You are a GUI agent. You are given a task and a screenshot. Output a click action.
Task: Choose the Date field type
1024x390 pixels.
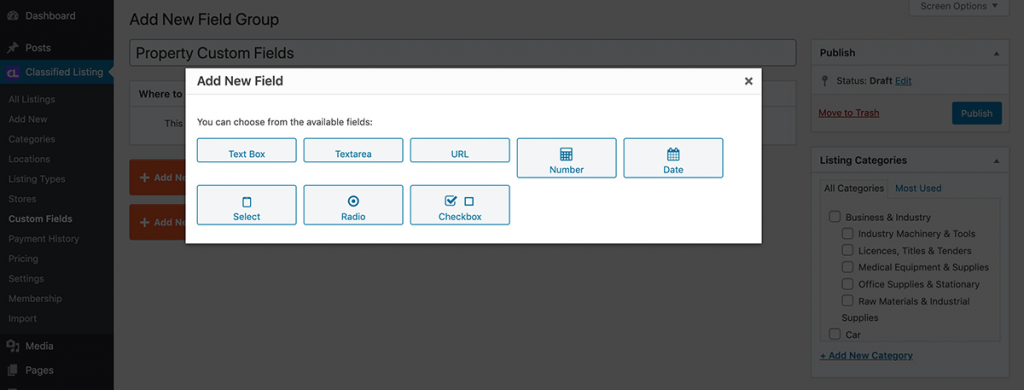click(x=673, y=157)
